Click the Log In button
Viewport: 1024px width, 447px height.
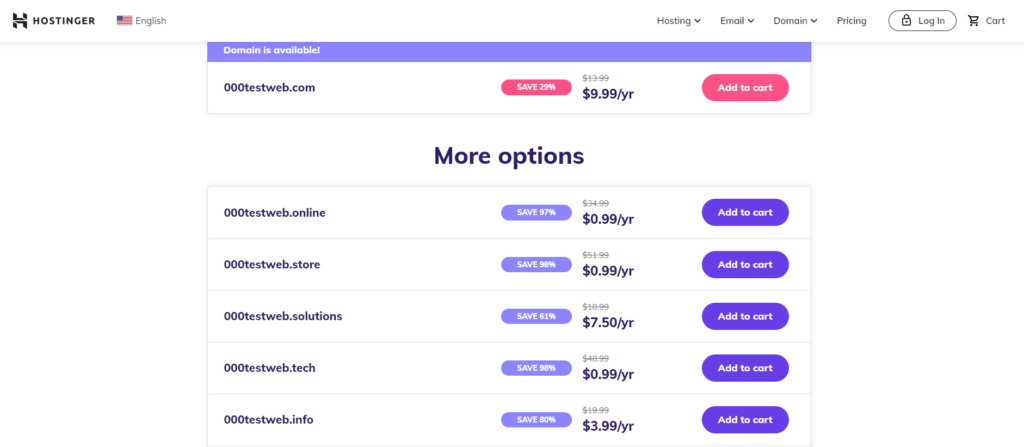pos(922,20)
